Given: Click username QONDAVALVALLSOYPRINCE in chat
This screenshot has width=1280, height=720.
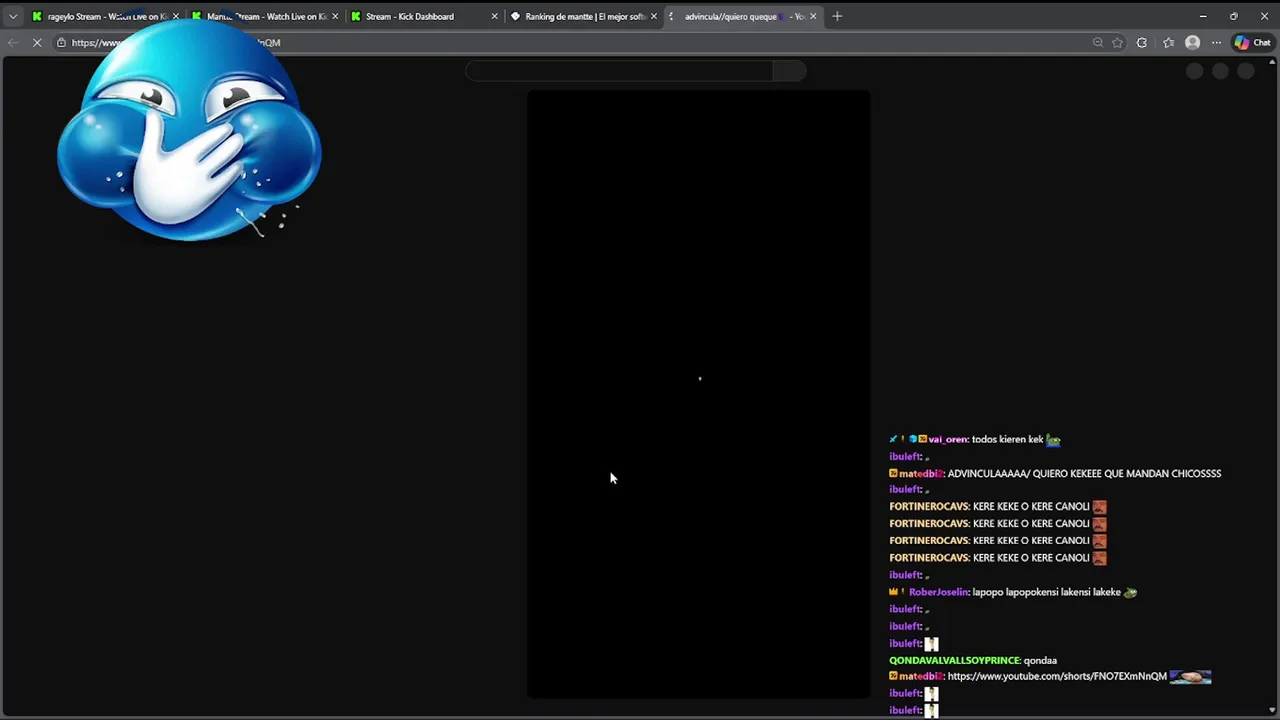Looking at the screenshot, I should tap(954, 660).
